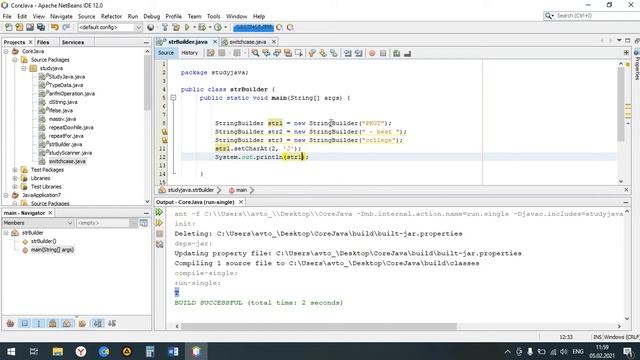Collapse the studyjava package node
The width and height of the screenshot is (640, 360).
24,68
